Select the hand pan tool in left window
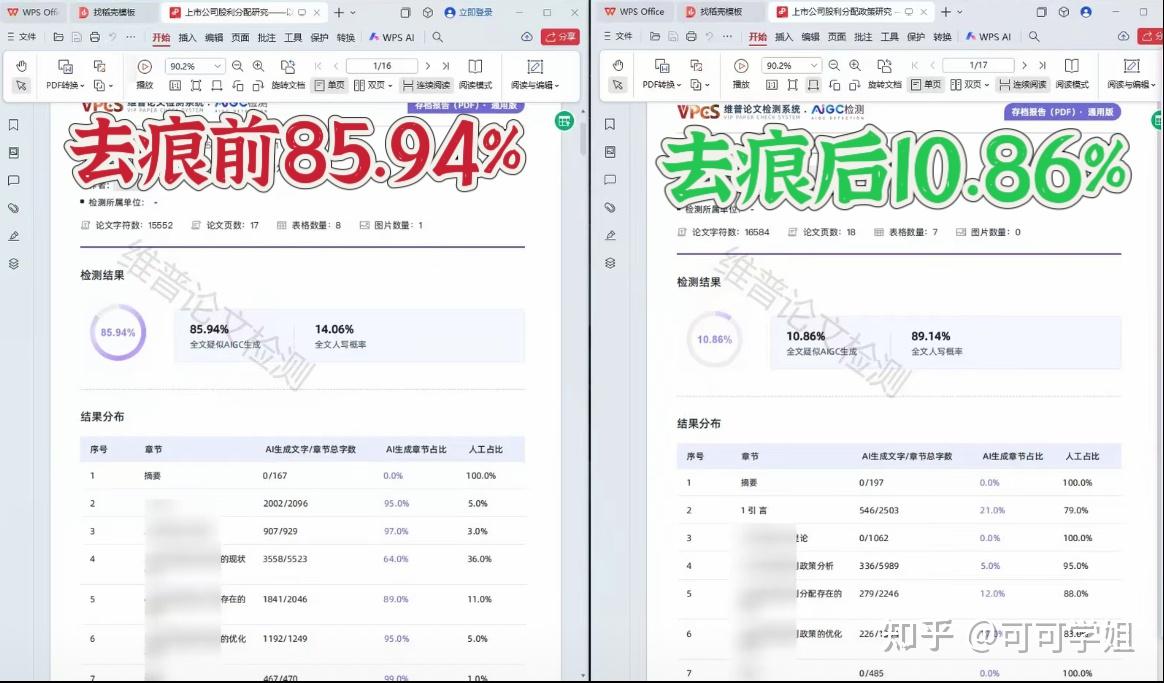This screenshot has height=683, width=1164. click(22, 66)
